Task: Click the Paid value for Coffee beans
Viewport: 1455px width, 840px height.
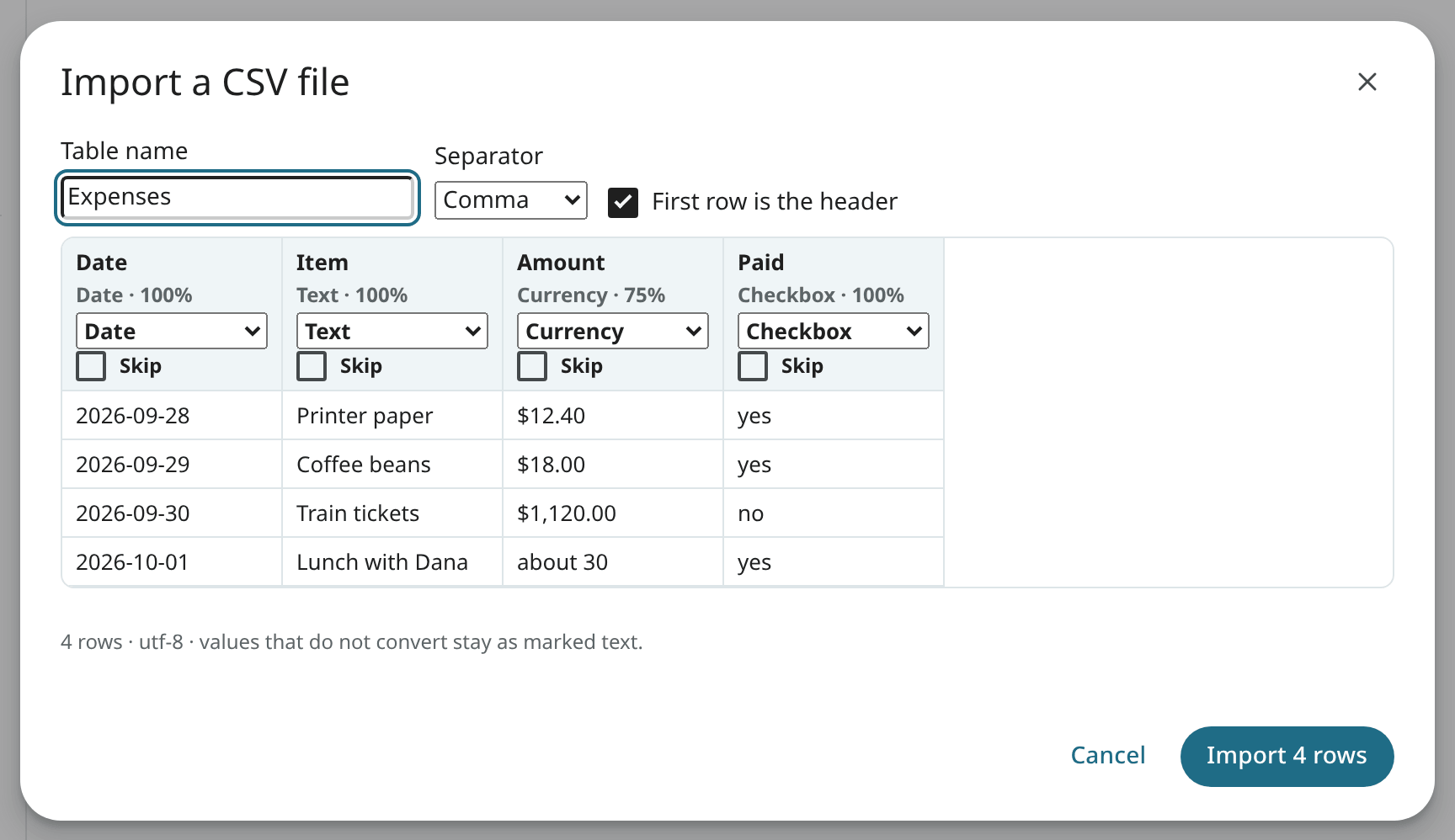Action: [834, 465]
